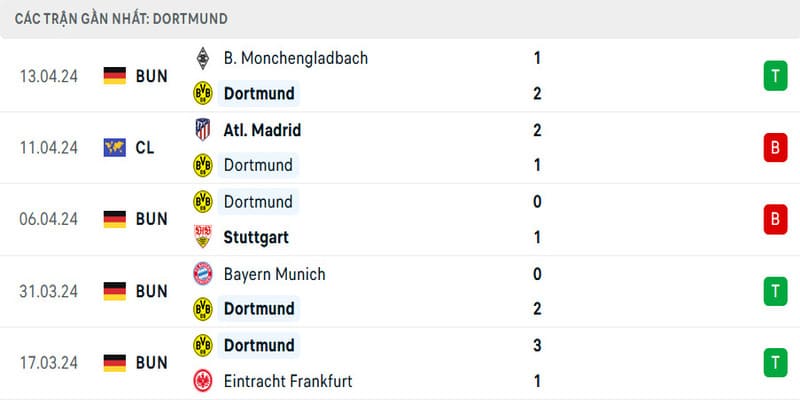Image resolution: width=800 pixels, height=400 pixels.
Task: Open the Bayern Munich team link
Action: click(x=274, y=274)
